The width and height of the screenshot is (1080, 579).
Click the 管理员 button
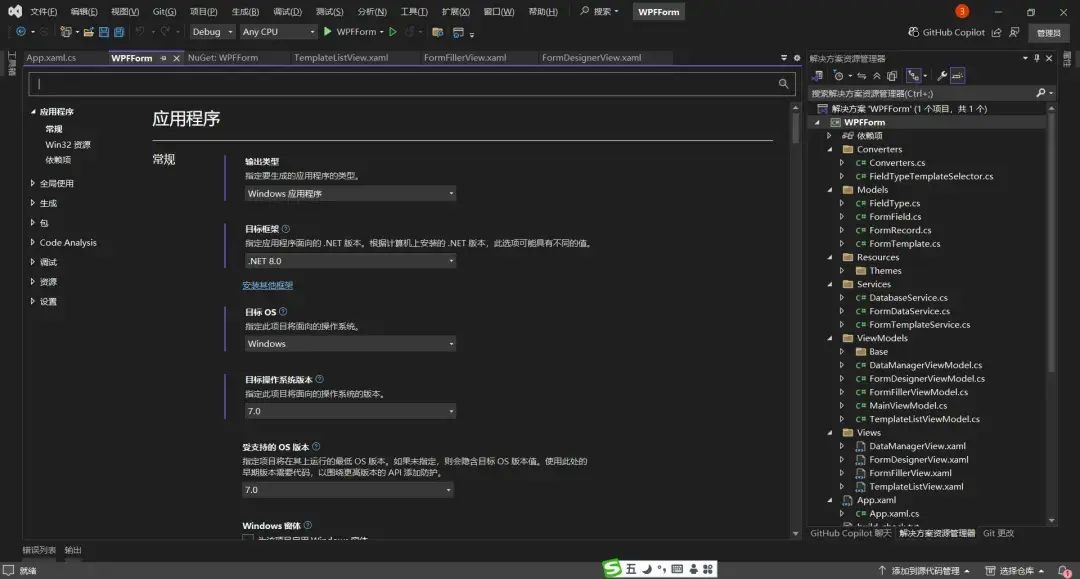point(1048,33)
